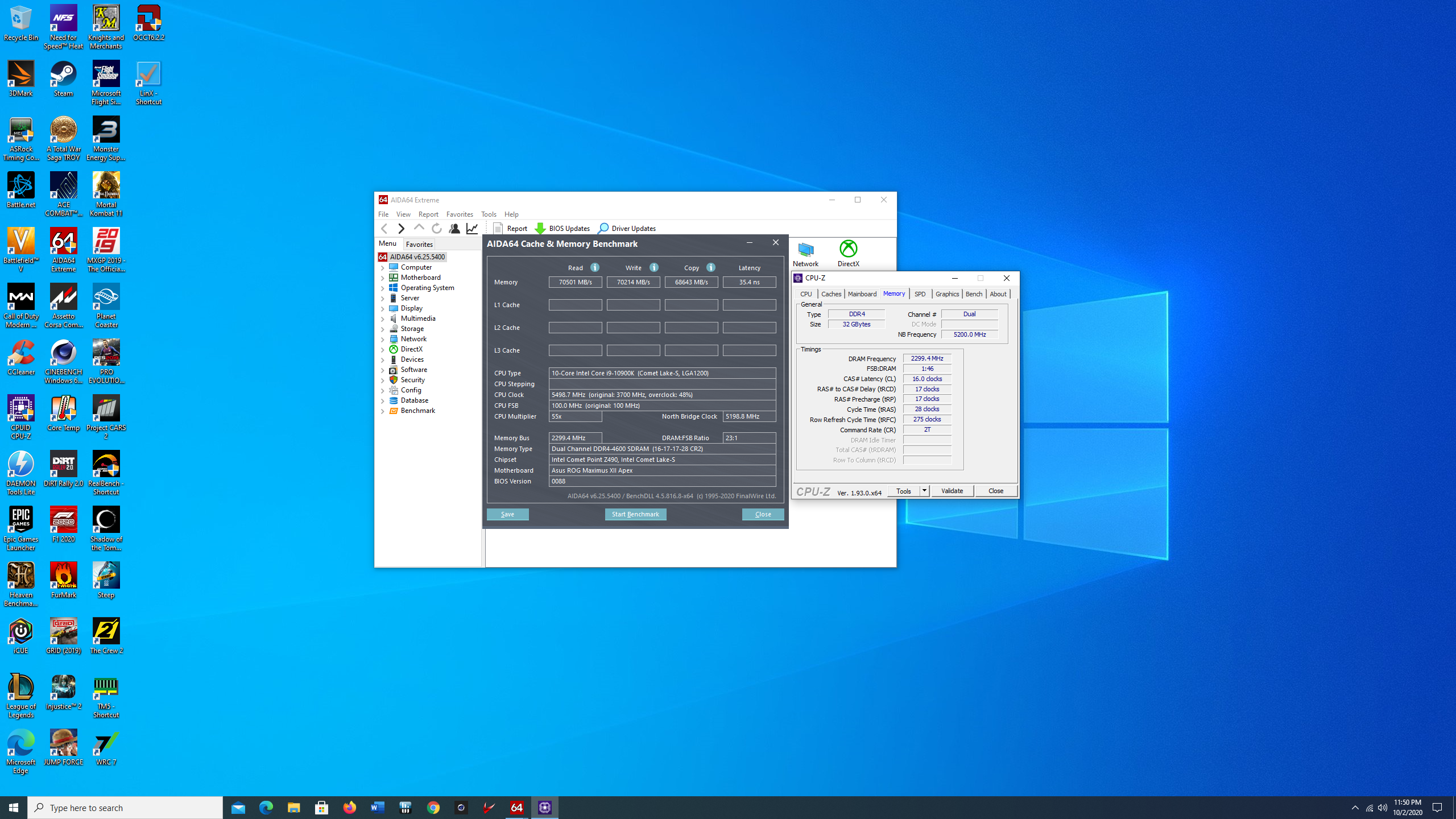Click the Start Benchmark button
Image resolution: width=1456 pixels, height=819 pixels.
coord(635,514)
